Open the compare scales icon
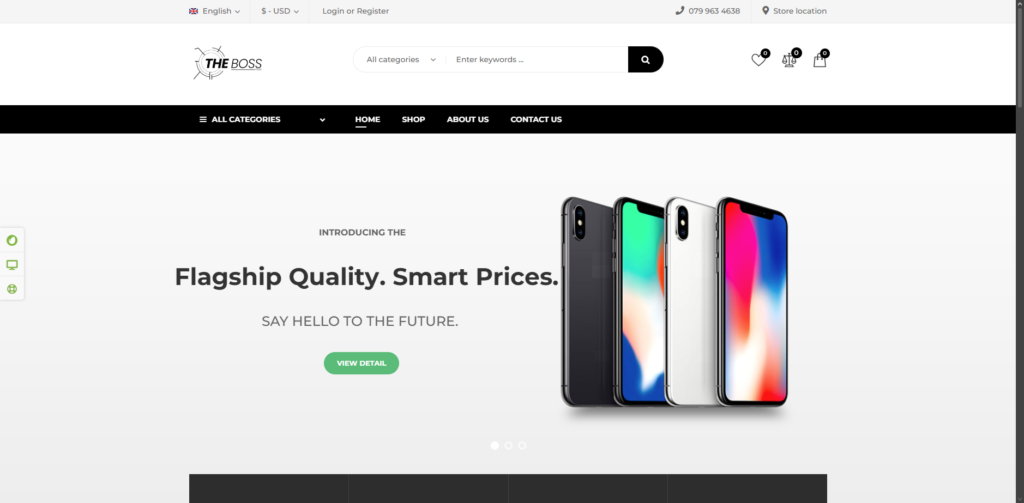Image resolution: width=1024 pixels, height=503 pixels. coord(789,60)
